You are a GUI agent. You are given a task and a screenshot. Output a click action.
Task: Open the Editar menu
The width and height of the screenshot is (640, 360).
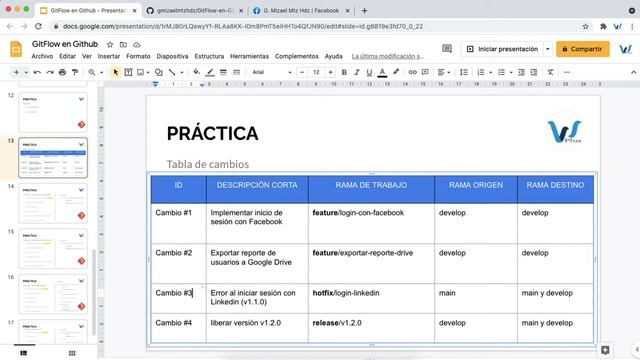(x=67, y=56)
